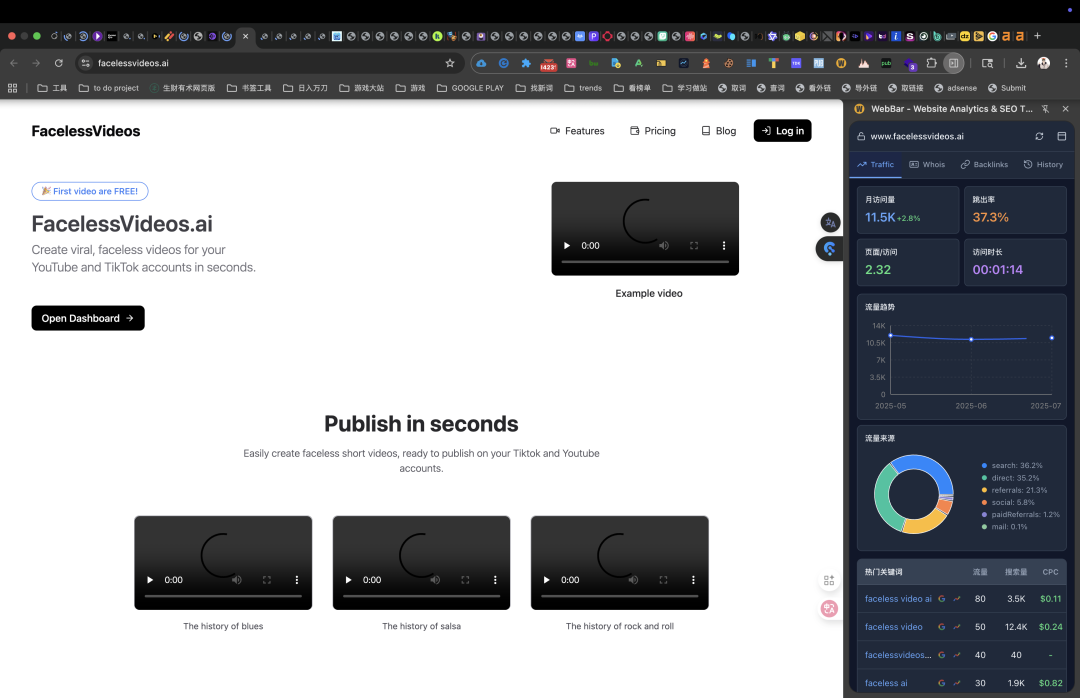
Task: Click Google icon for faceless video ai
Action: point(942,599)
